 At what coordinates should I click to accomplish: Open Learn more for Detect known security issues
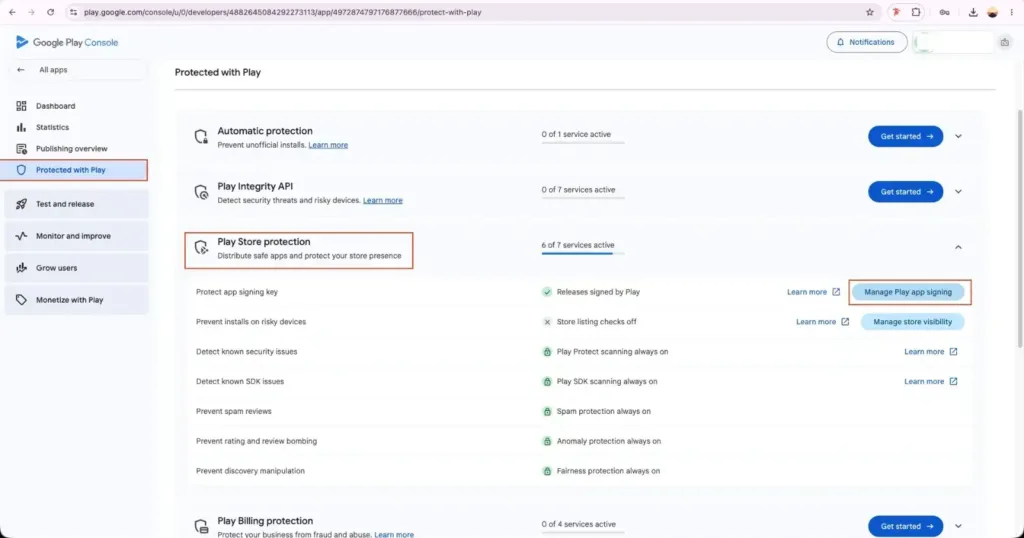coord(931,352)
